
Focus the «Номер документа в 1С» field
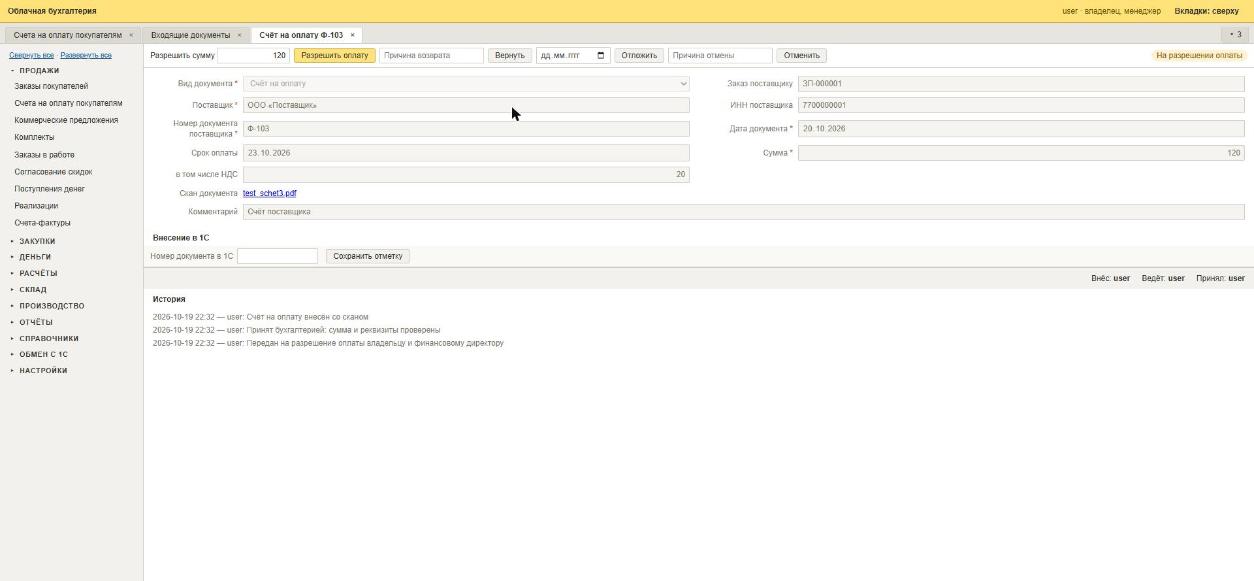tap(277, 256)
